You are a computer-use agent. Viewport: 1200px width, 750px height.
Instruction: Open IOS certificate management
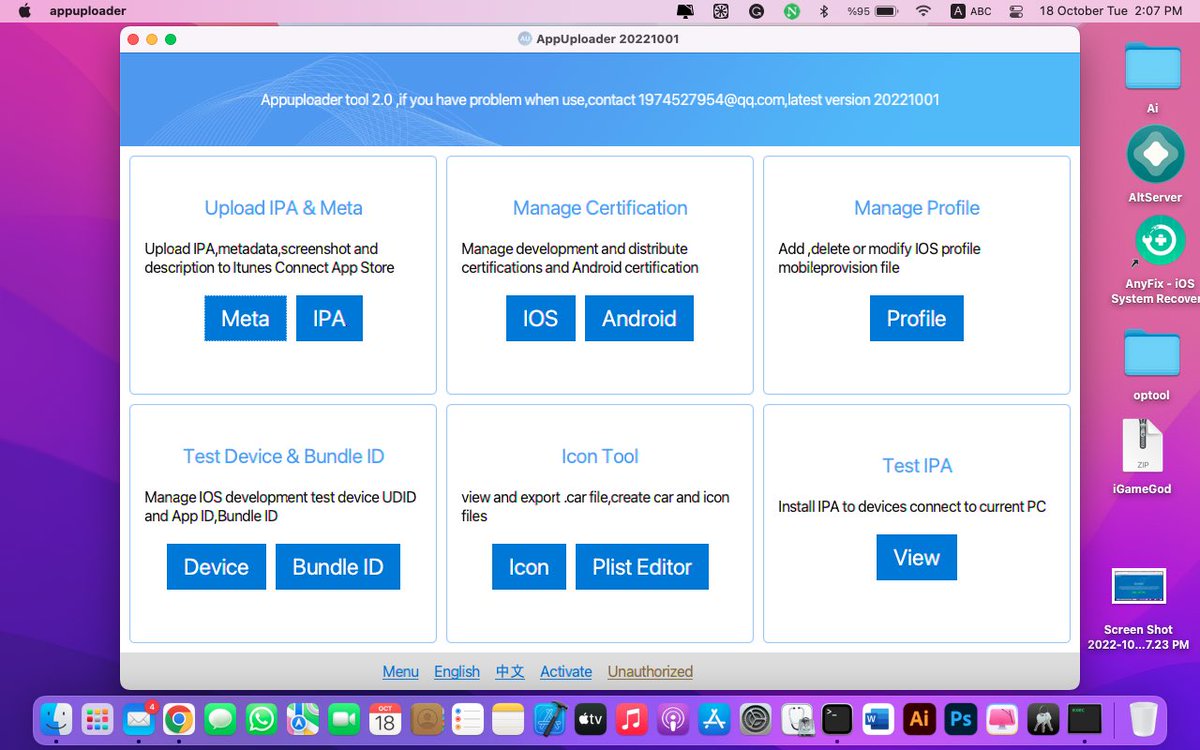tap(540, 318)
